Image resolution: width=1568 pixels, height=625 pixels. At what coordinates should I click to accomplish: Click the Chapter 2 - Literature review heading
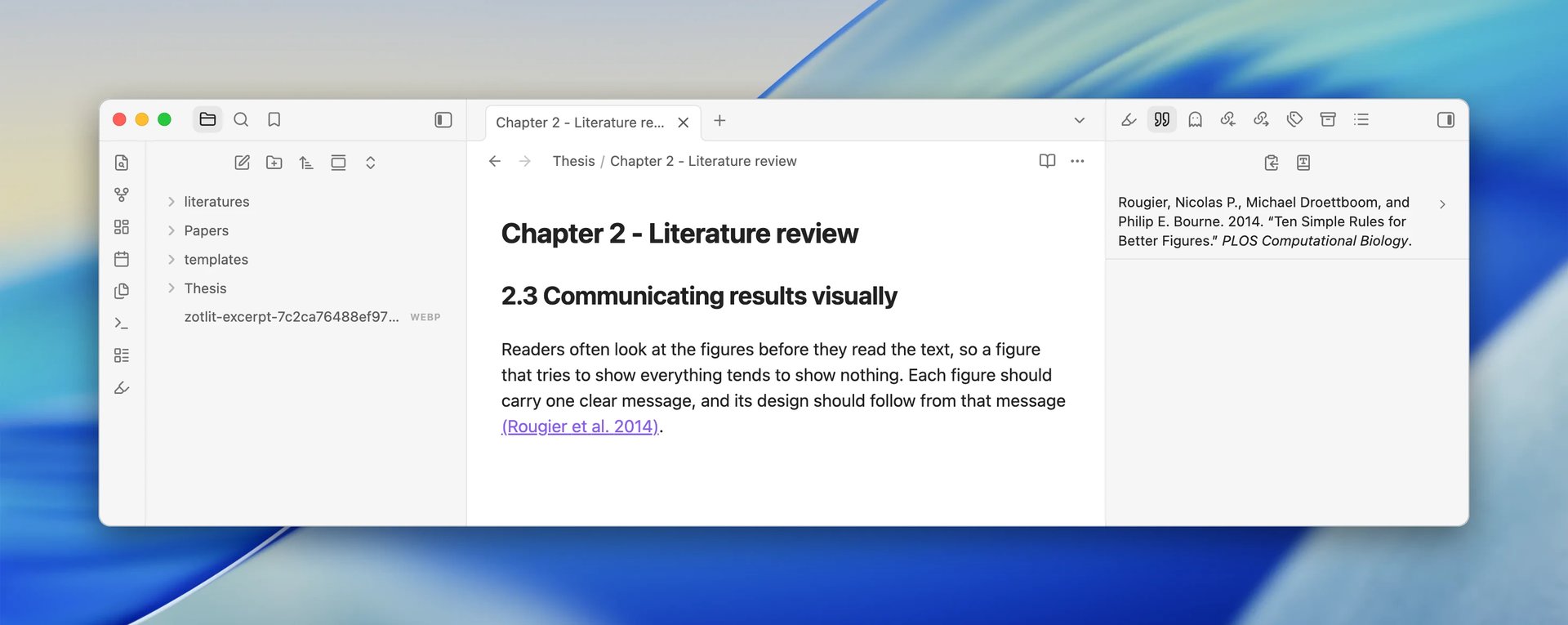679,234
